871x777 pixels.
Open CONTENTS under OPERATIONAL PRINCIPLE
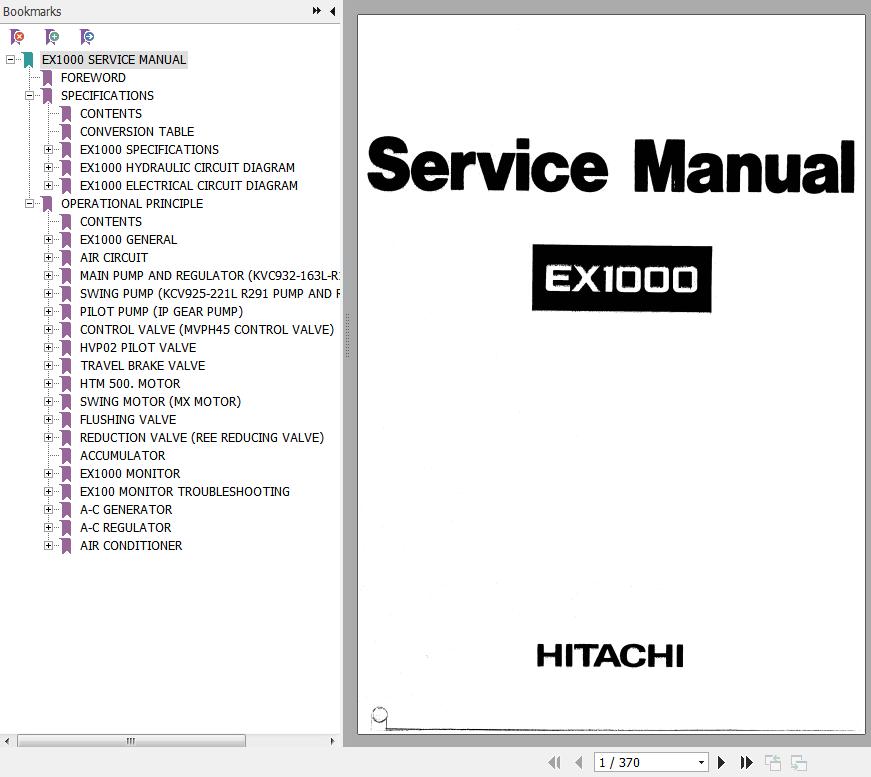pyautogui.click(x=111, y=222)
